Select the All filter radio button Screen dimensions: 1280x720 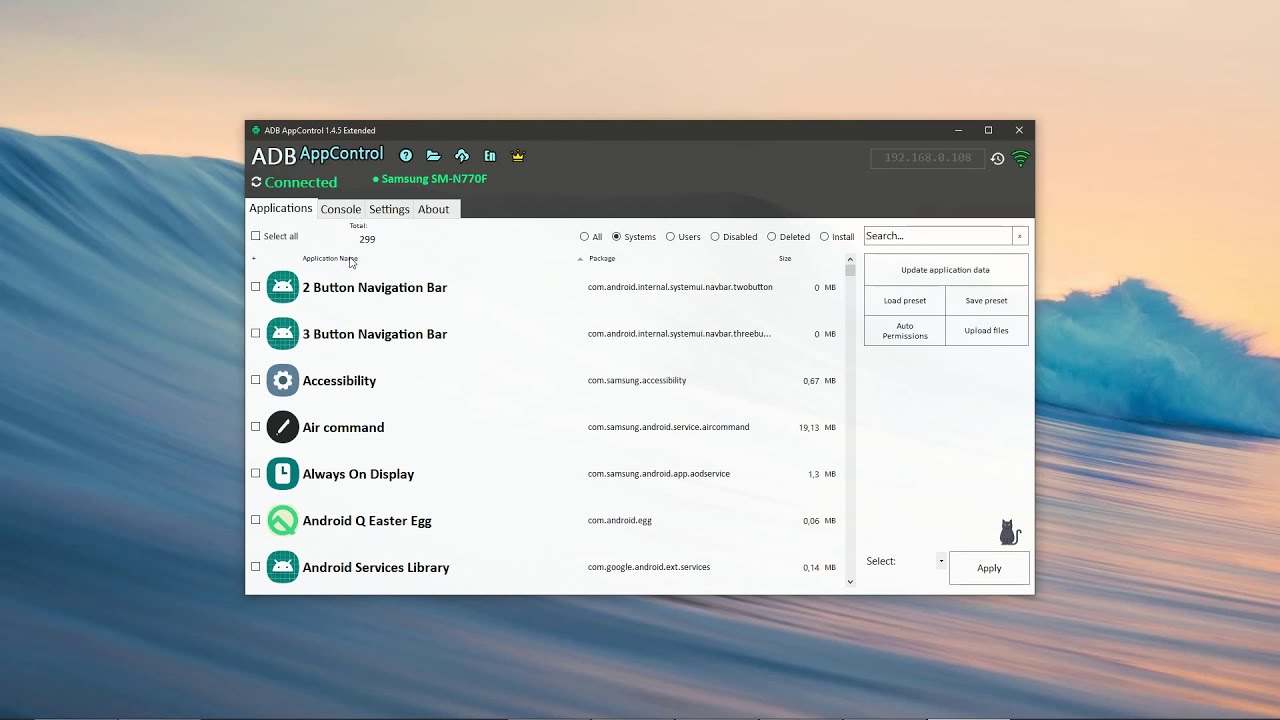point(584,237)
